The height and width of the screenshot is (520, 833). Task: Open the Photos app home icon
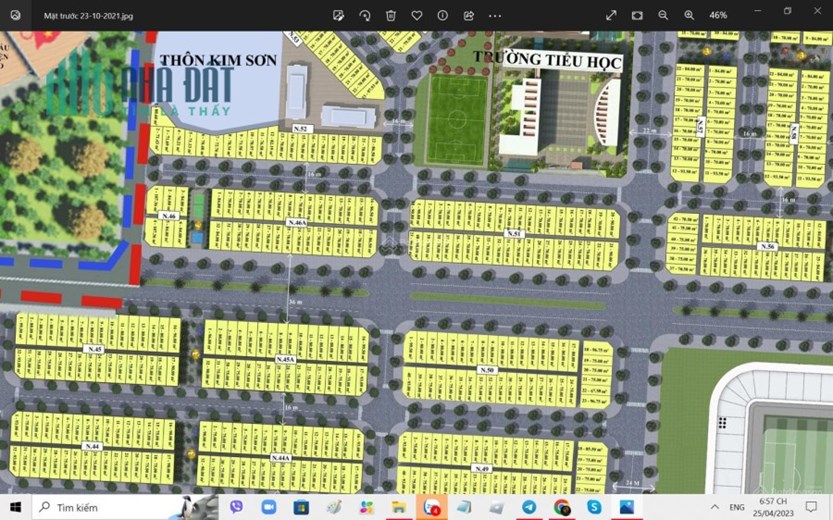(x=15, y=15)
